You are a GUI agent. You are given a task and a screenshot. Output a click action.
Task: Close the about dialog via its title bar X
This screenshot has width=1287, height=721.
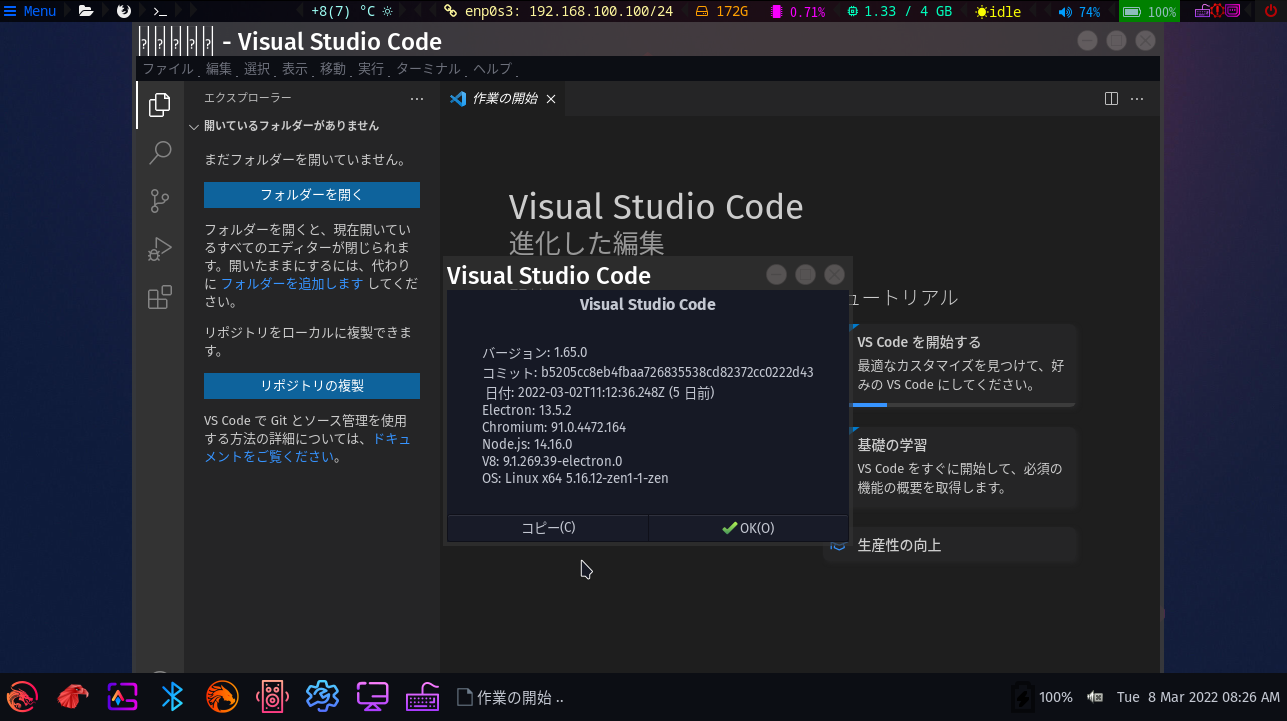pos(834,274)
